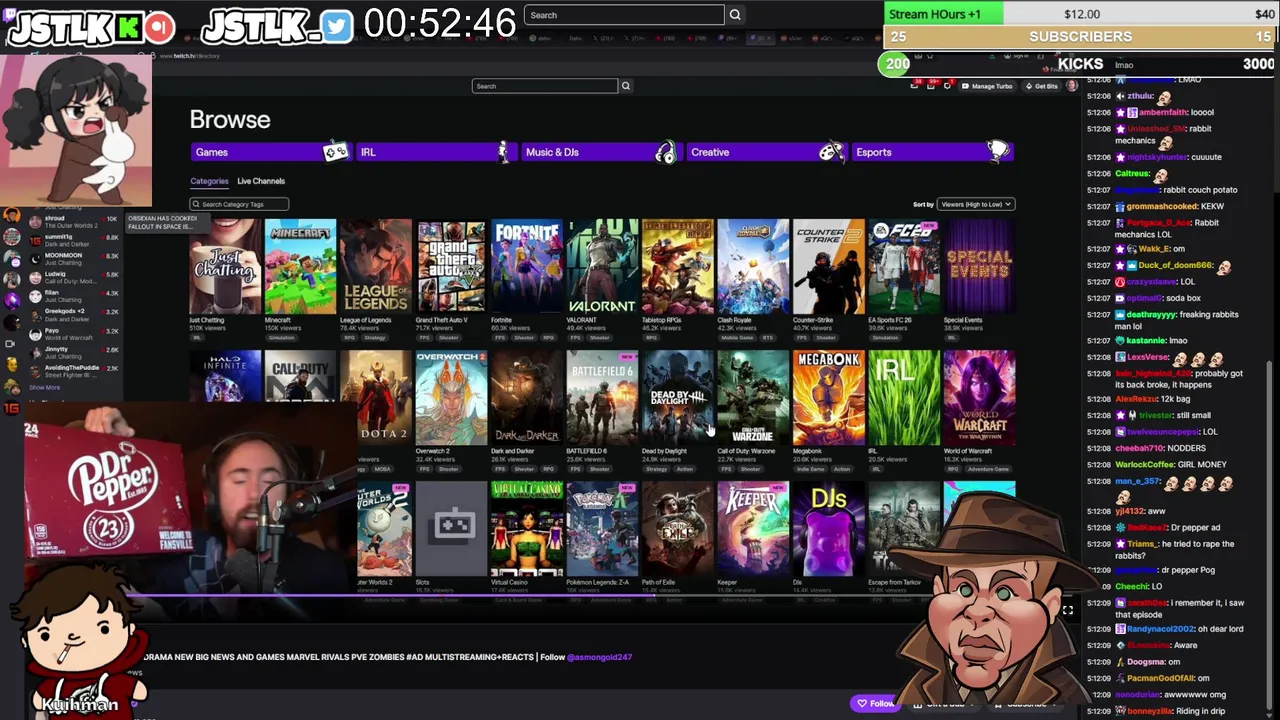Image resolution: width=1280 pixels, height=720 pixels.
Task: Open the Special Events category thumbnail
Action: pyautogui.click(x=980, y=267)
